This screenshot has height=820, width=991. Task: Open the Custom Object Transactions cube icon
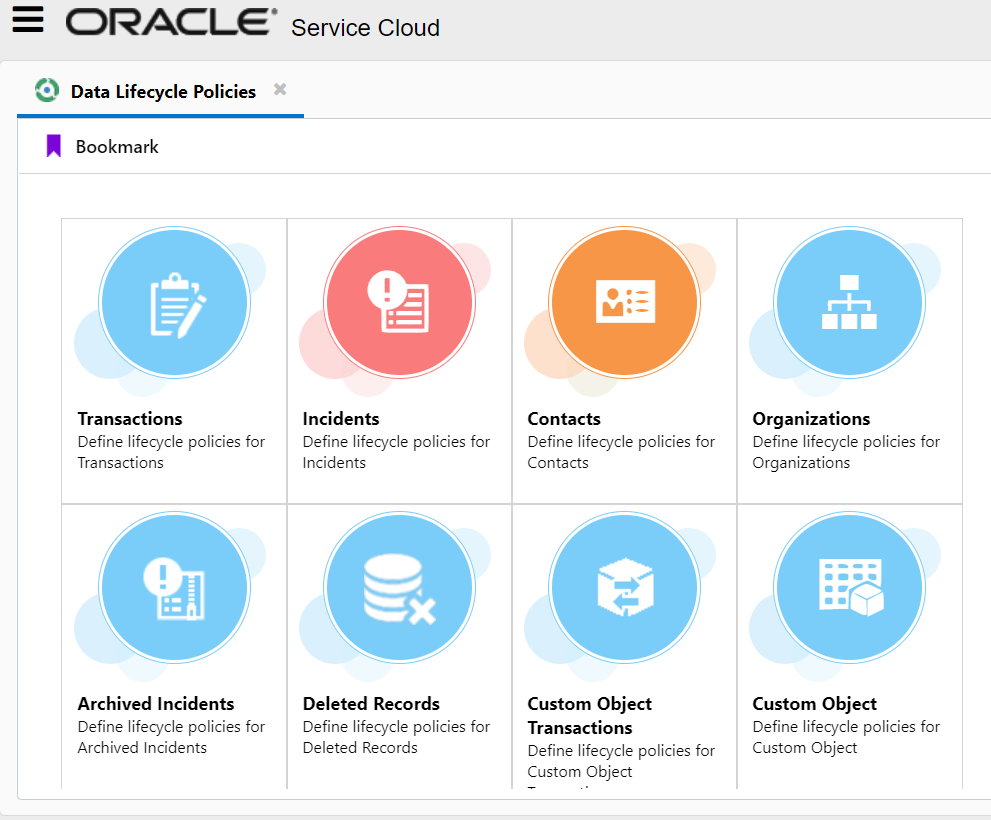point(624,588)
